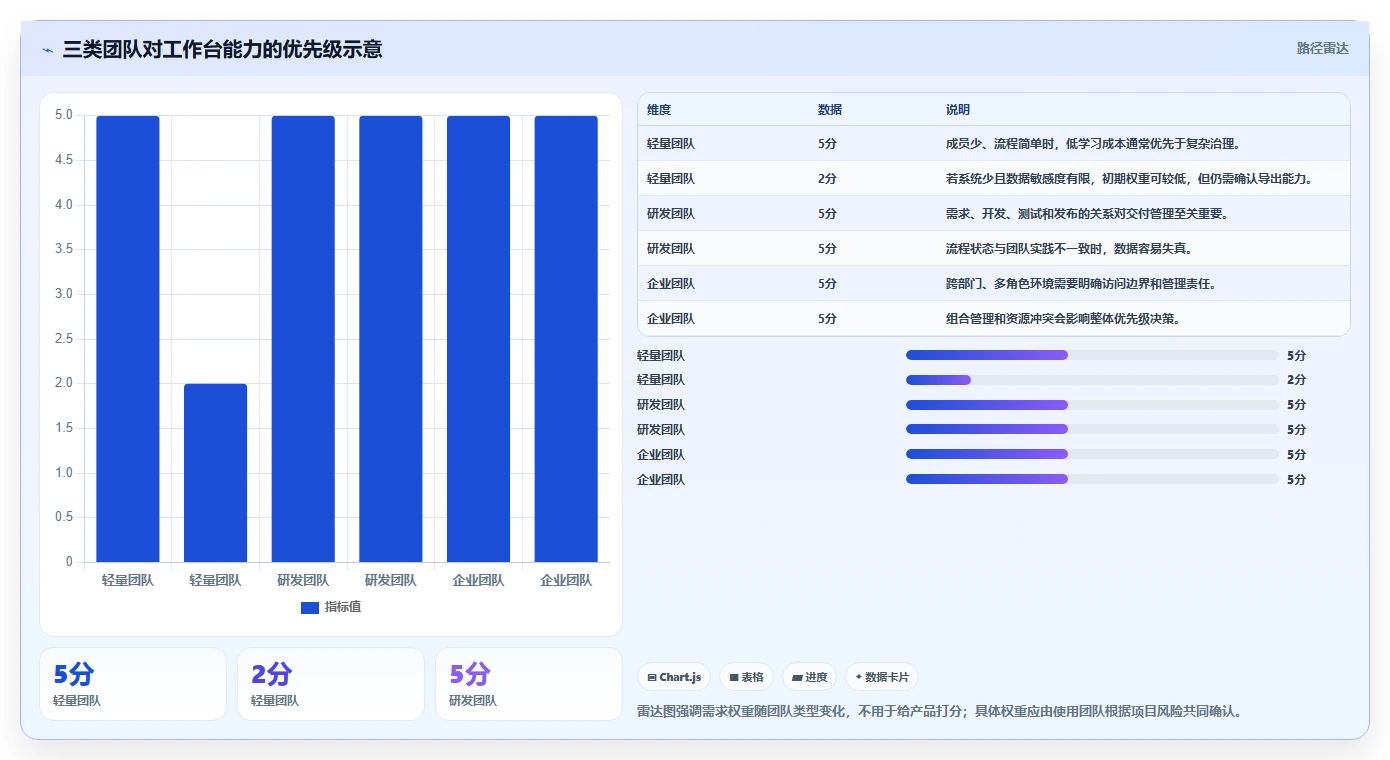Click the progress bar showing 2分

(1092, 380)
